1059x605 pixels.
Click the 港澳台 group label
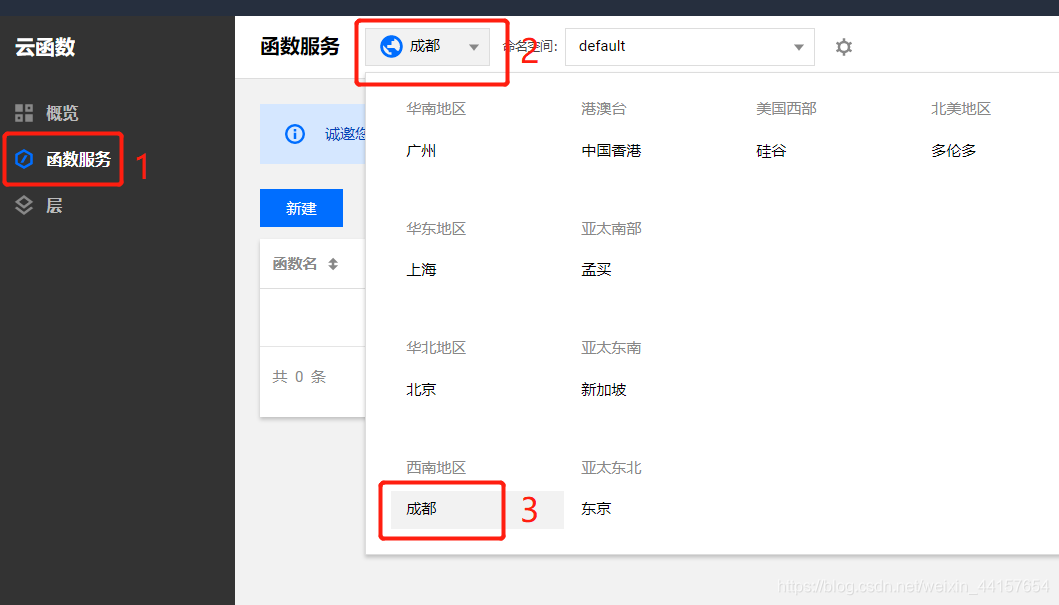[604, 109]
